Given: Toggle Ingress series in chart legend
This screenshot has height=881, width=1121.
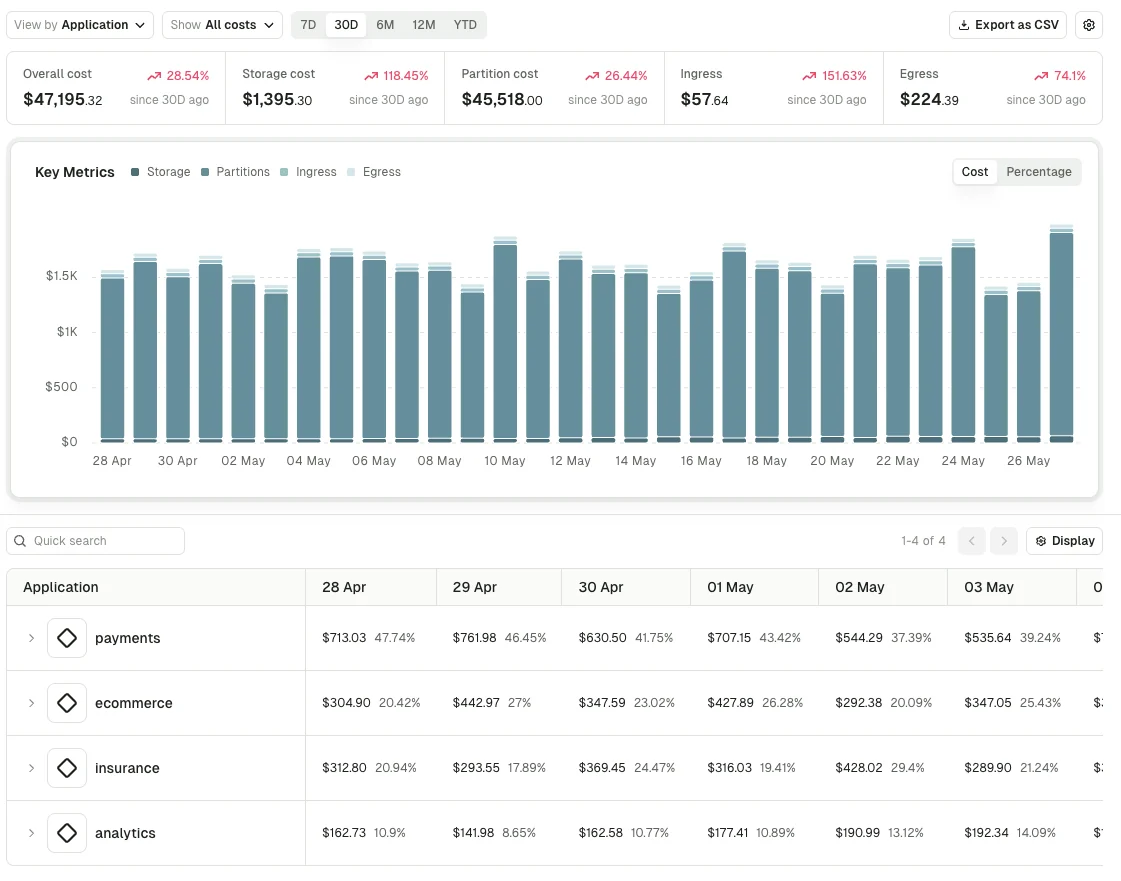Looking at the screenshot, I should tap(308, 172).
